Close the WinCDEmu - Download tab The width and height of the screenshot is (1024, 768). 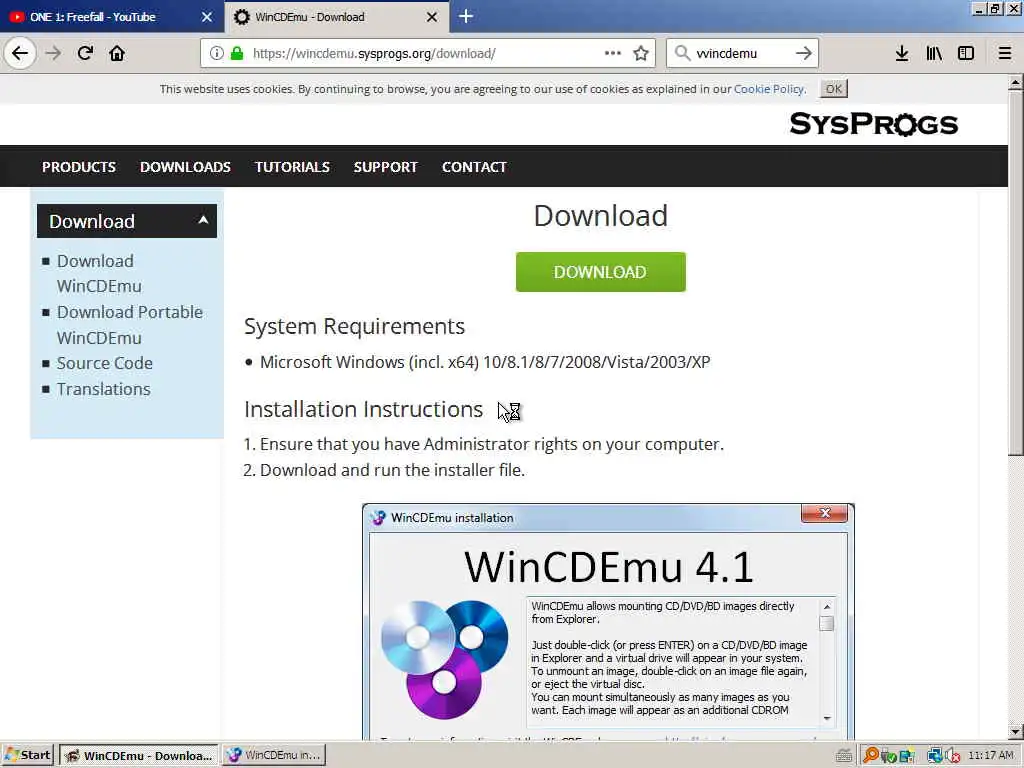[432, 17]
